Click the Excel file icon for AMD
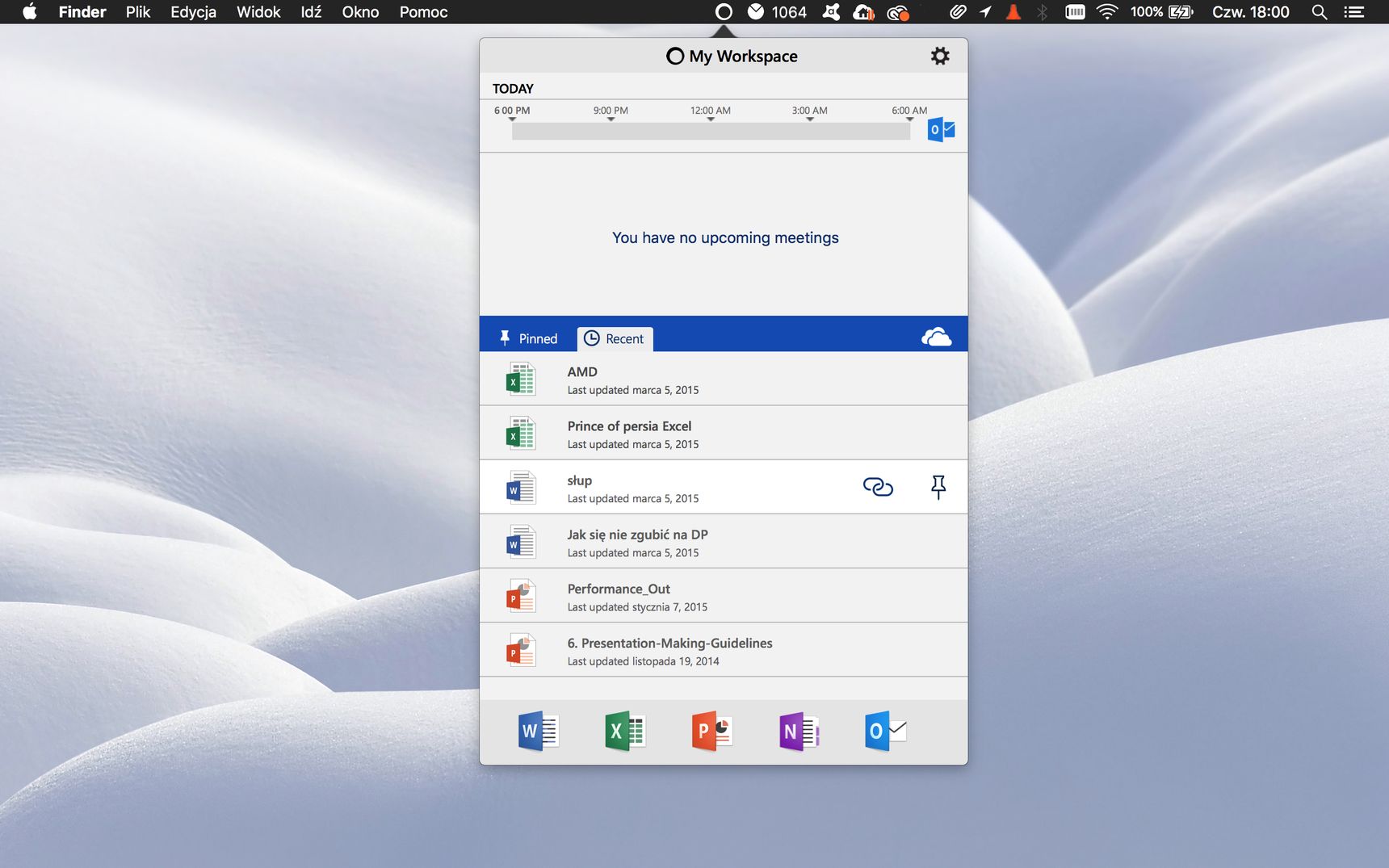 [521, 379]
